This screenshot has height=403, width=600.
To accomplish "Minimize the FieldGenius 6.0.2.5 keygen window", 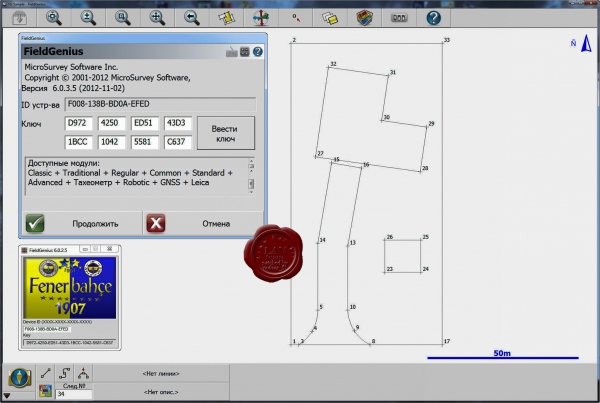I will click(85, 249).
